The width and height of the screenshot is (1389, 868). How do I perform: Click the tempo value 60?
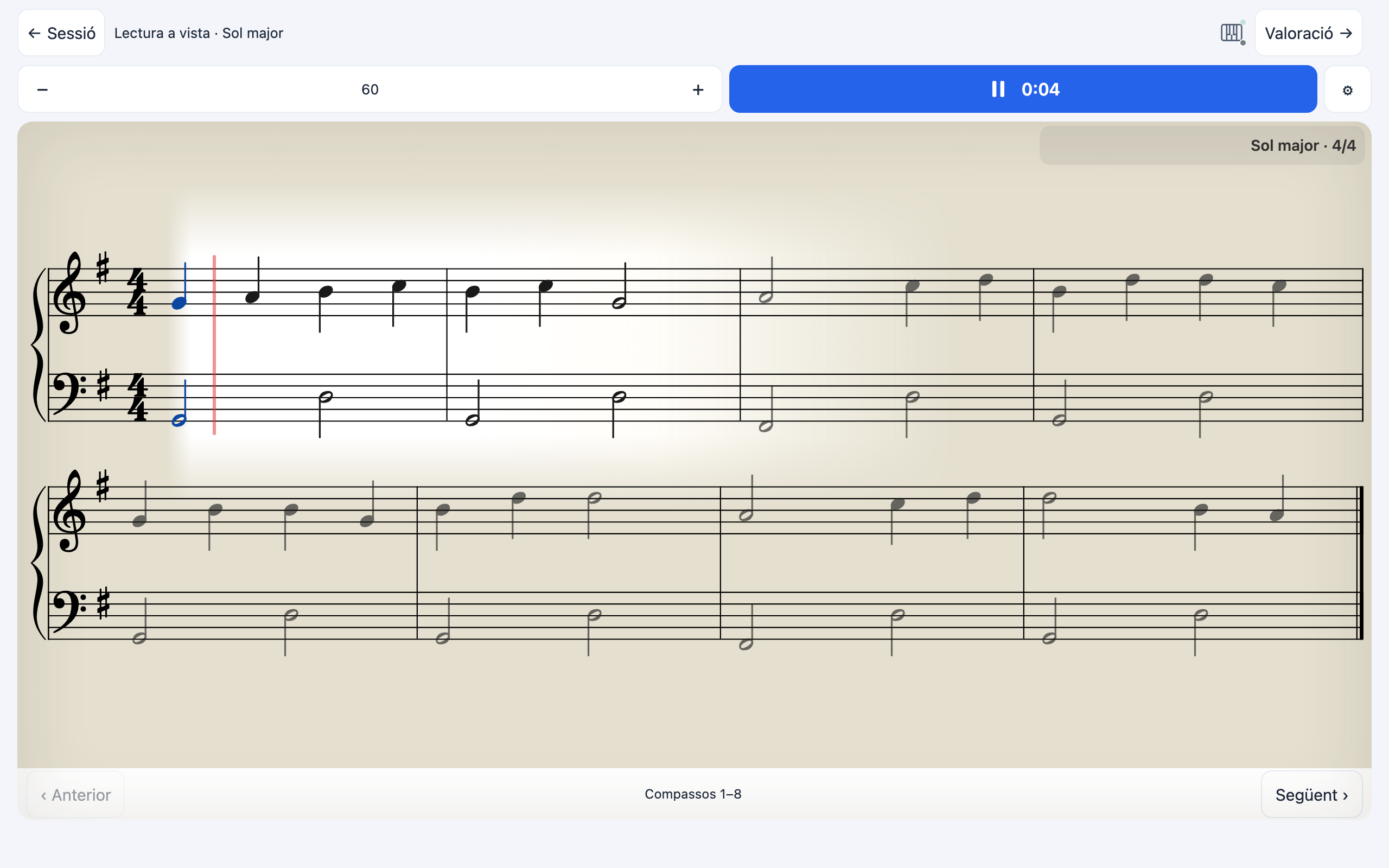tap(369, 90)
